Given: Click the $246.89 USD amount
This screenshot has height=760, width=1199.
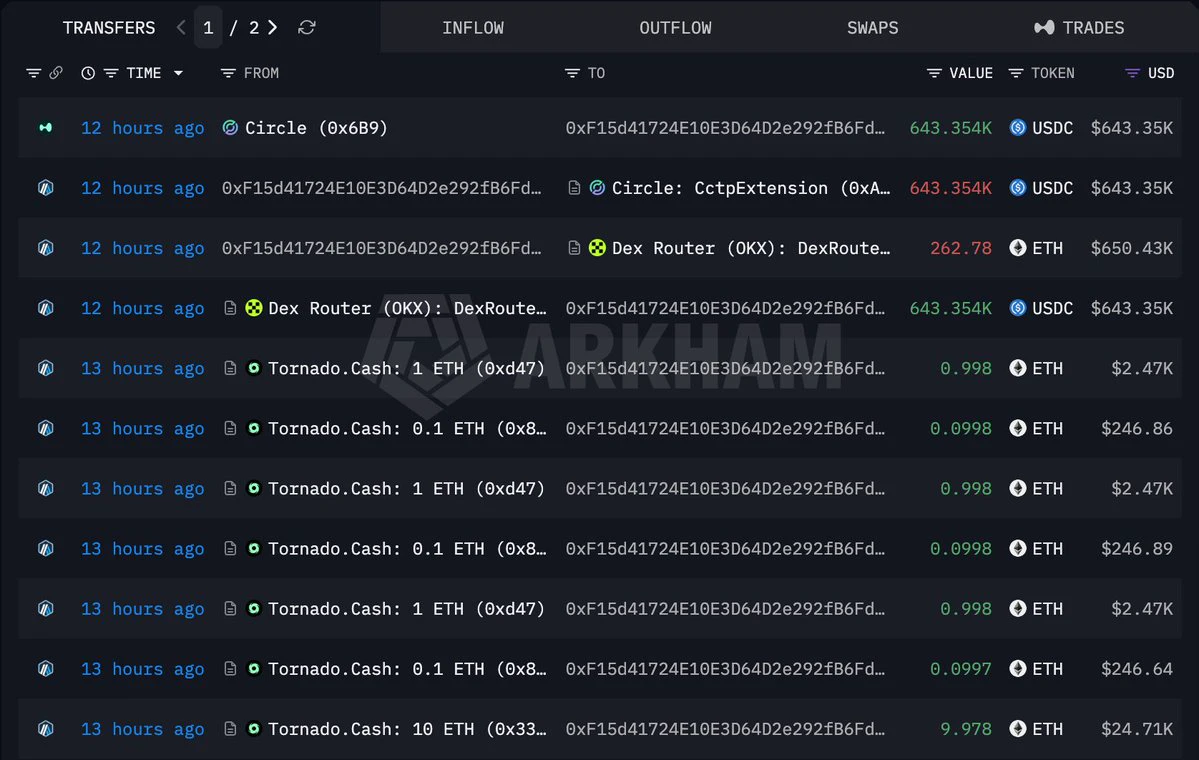Looking at the screenshot, I should pos(1137,549).
